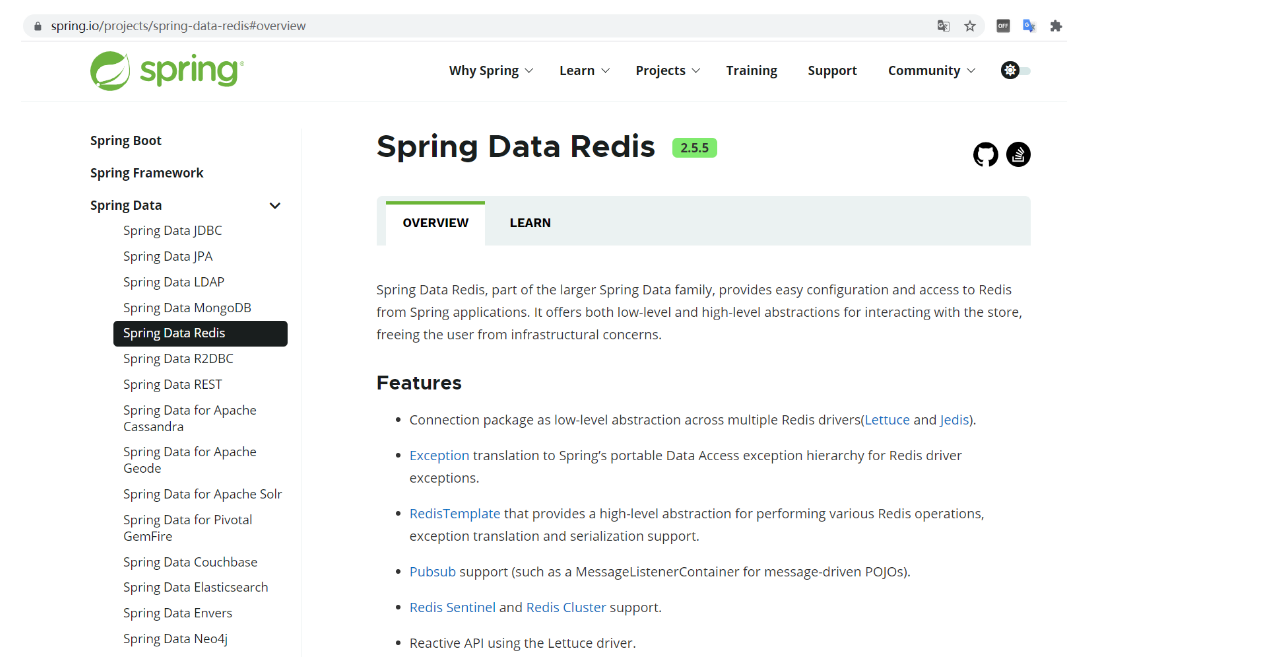Select Spring Data R2DBC in sidebar
1279x667 pixels.
pyautogui.click(x=178, y=359)
